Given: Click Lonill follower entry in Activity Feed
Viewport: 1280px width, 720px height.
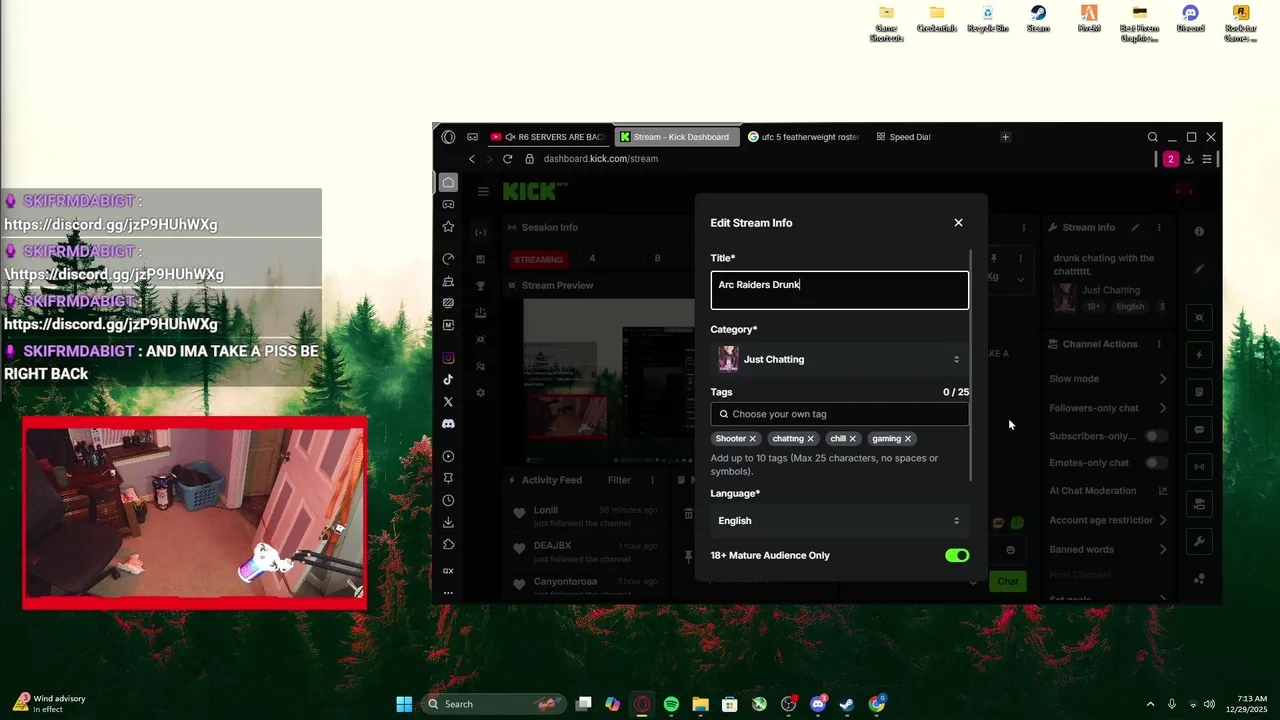Looking at the screenshot, I should coord(585,516).
